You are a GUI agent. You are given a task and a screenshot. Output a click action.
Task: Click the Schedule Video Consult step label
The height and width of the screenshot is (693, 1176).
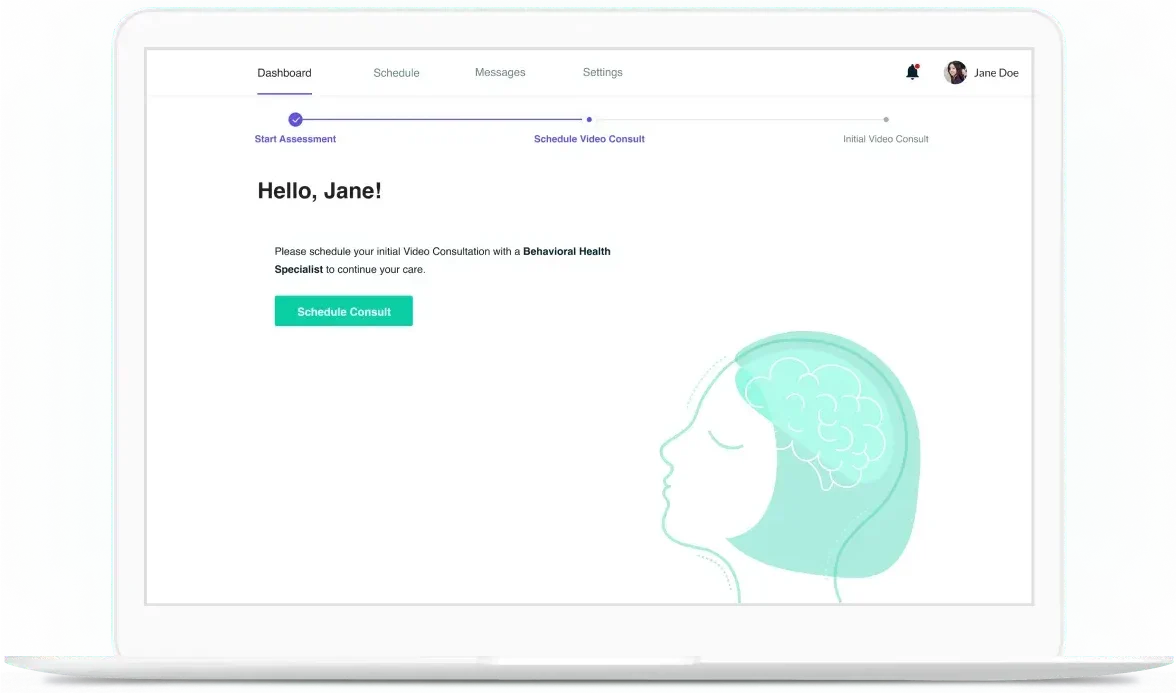pyautogui.click(x=589, y=139)
